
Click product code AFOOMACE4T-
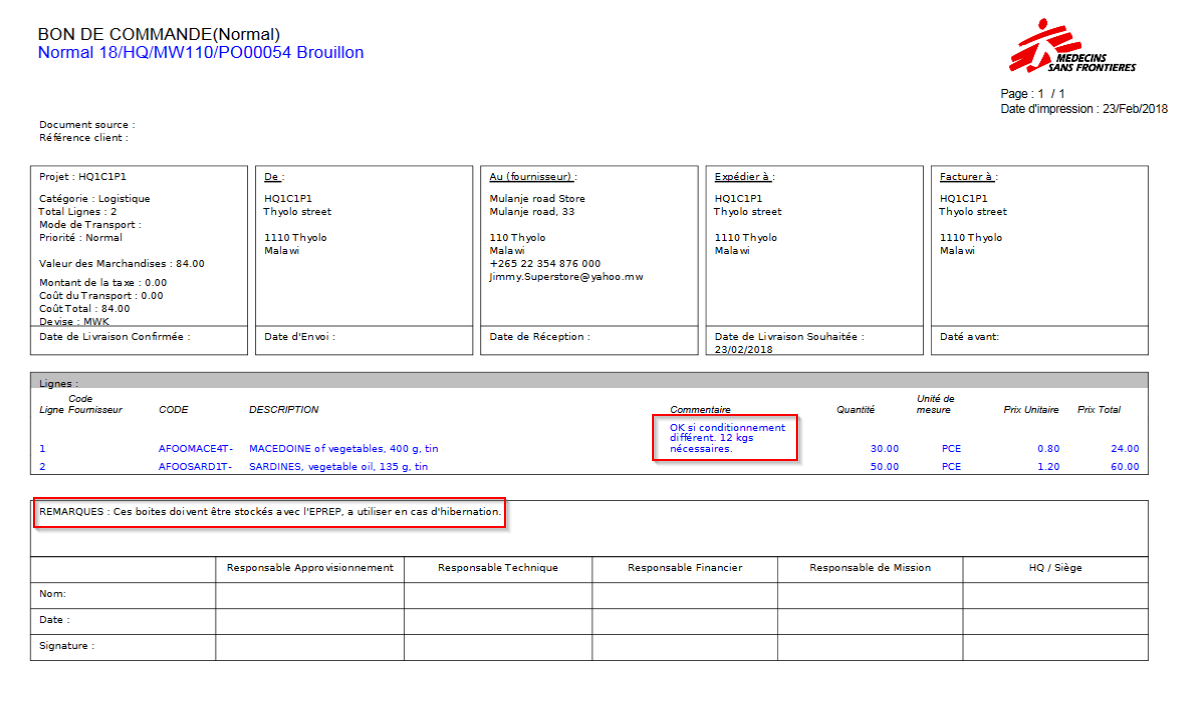click(195, 449)
